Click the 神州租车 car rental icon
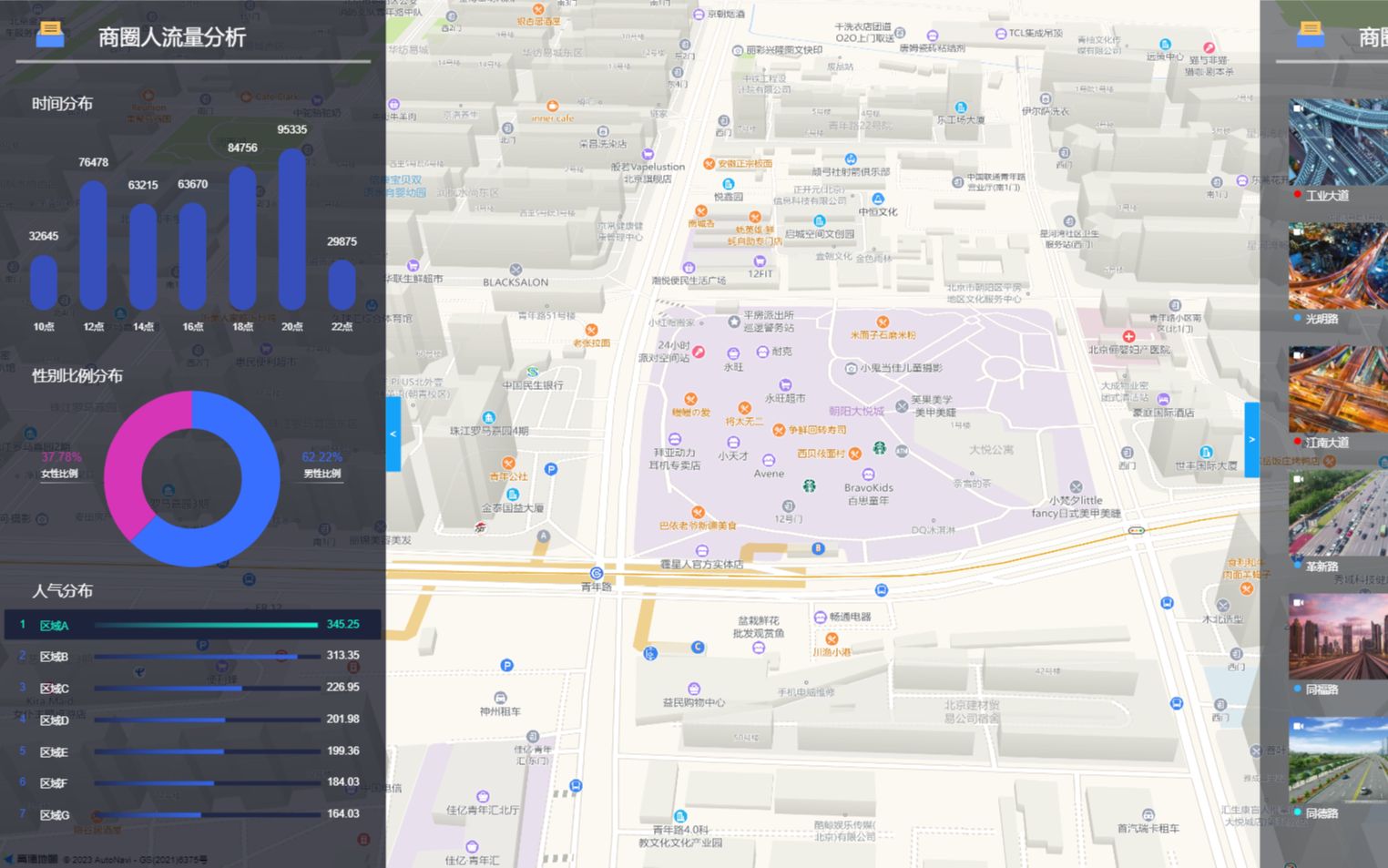1388x868 pixels. coord(500,698)
